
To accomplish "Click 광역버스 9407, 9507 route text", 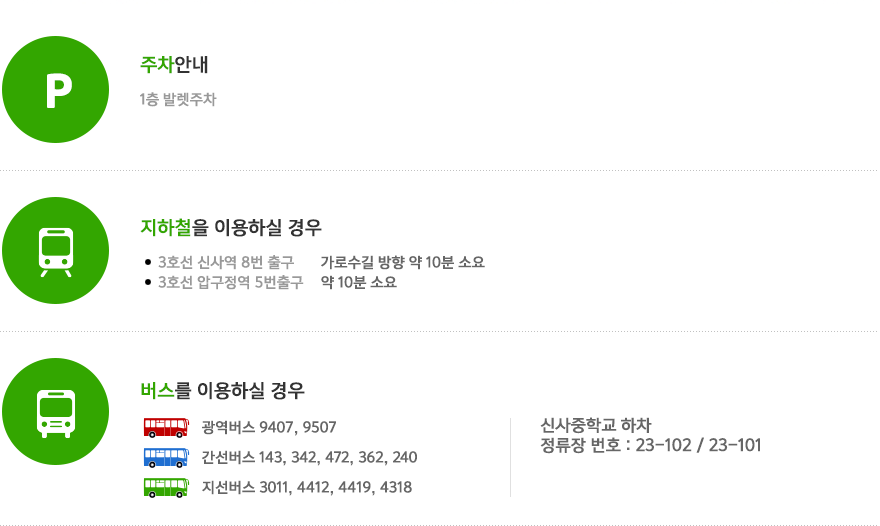I will click(x=269, y=427).
